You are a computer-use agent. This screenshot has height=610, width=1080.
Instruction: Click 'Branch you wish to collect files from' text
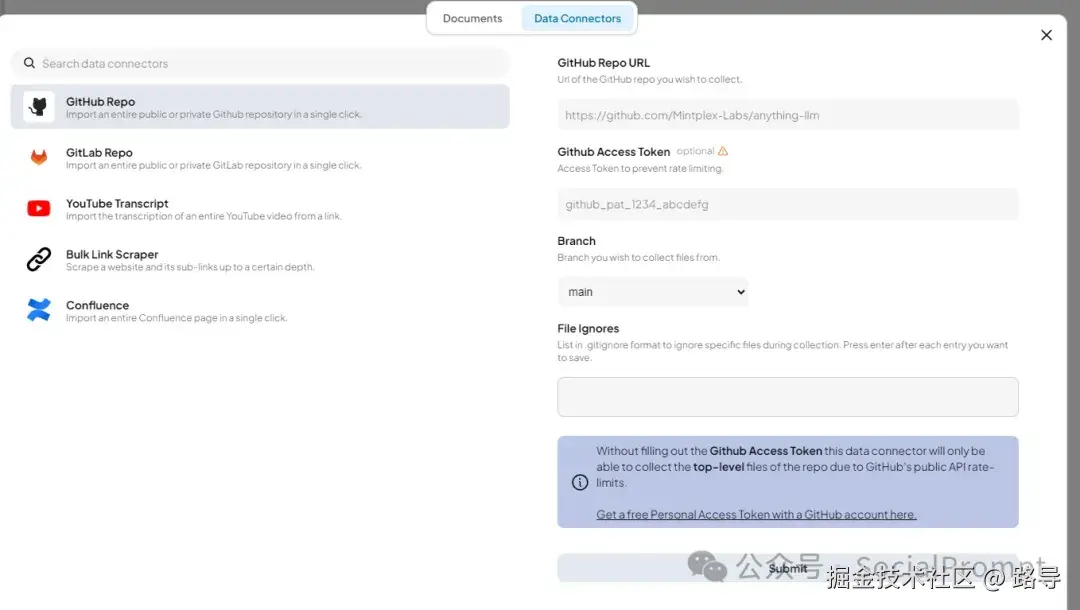click(x=638, y=257)
